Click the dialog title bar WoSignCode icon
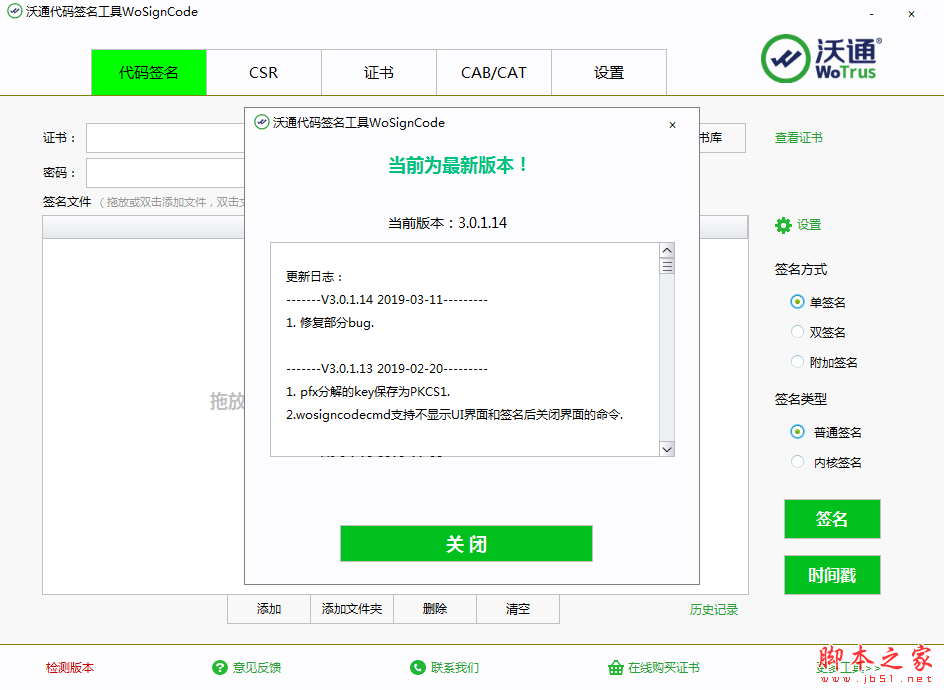The width and height of the screenshot is (944, 690). 261,122
